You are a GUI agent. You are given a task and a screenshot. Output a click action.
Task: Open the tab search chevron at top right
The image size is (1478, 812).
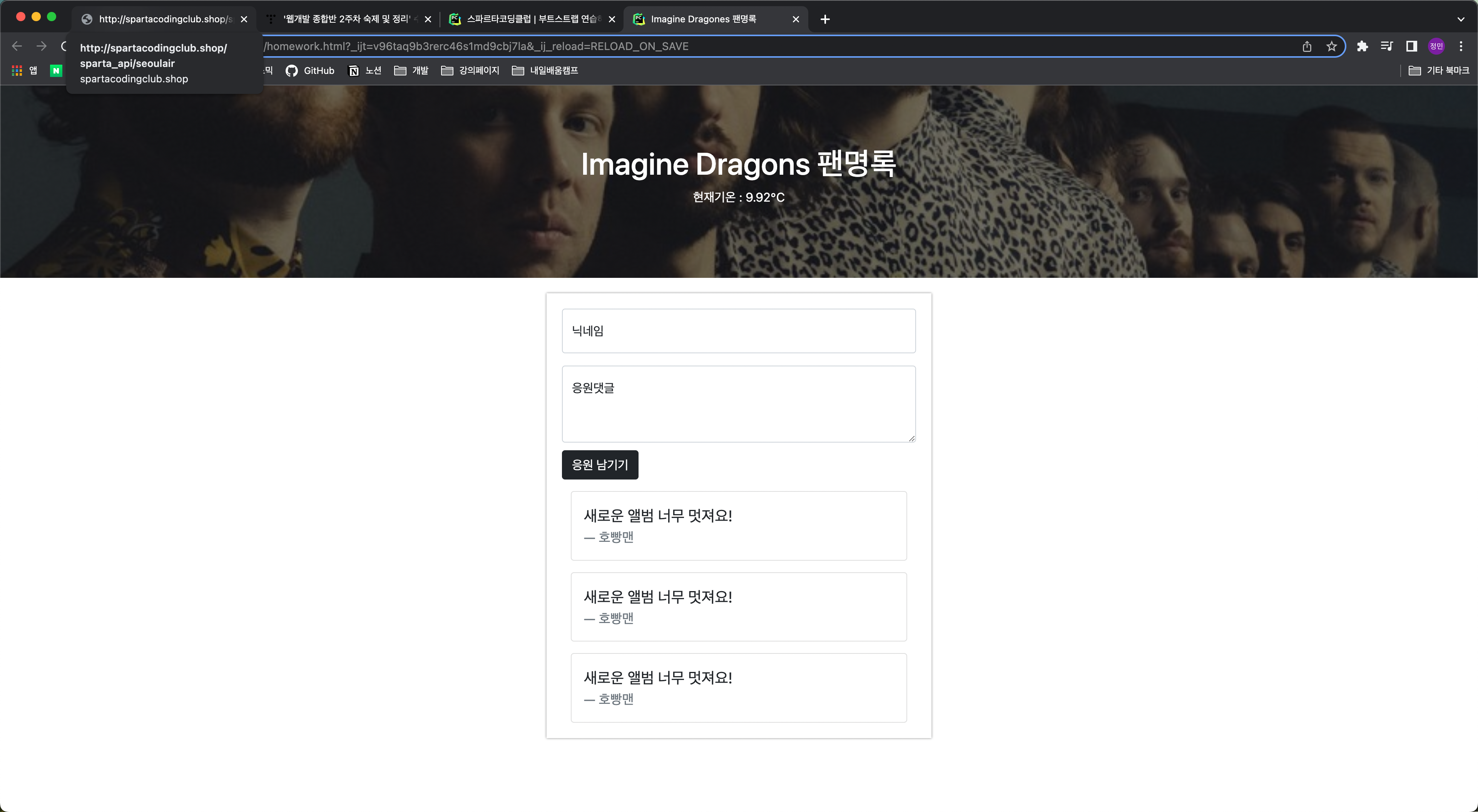(x=1461, y=19)
